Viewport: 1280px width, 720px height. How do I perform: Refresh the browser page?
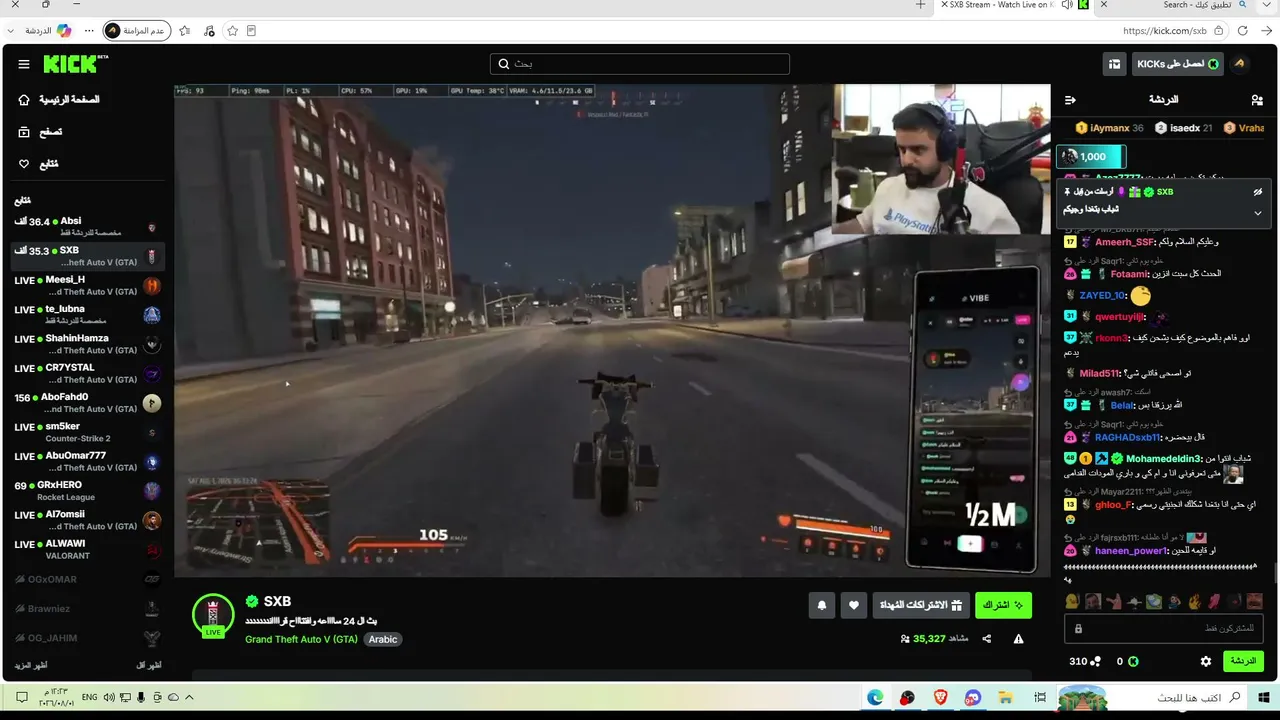pos(1242,31)
